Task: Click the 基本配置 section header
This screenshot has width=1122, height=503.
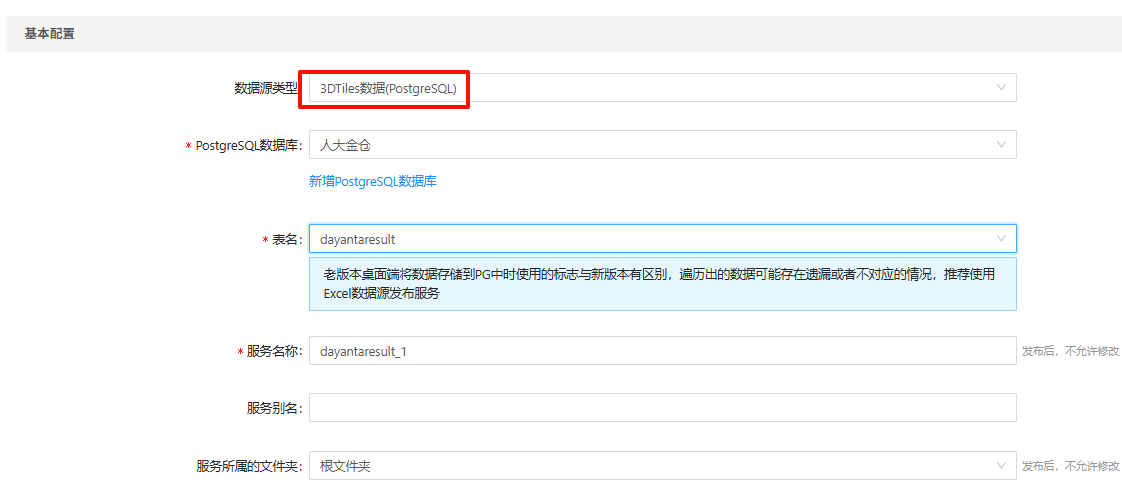Action: [50, 34]
